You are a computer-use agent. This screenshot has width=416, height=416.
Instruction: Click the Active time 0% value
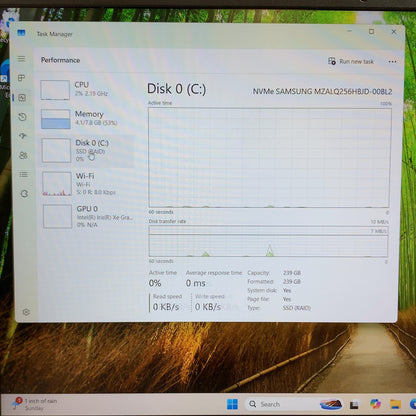tap(155, 283)
